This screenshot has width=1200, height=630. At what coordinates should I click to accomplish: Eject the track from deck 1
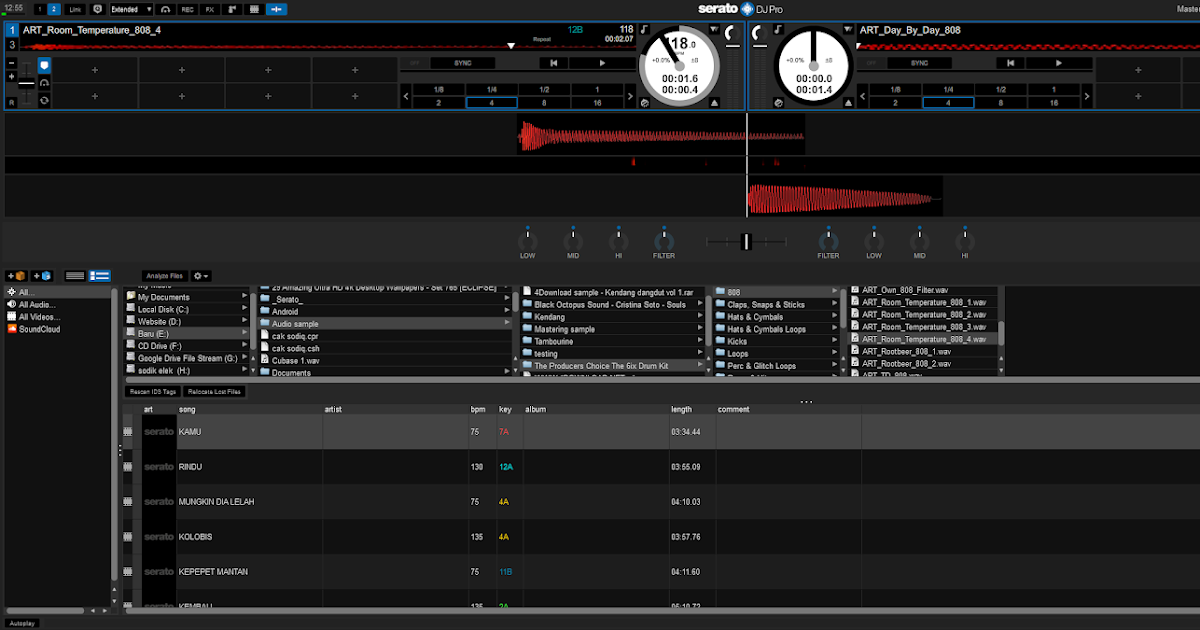713,102
